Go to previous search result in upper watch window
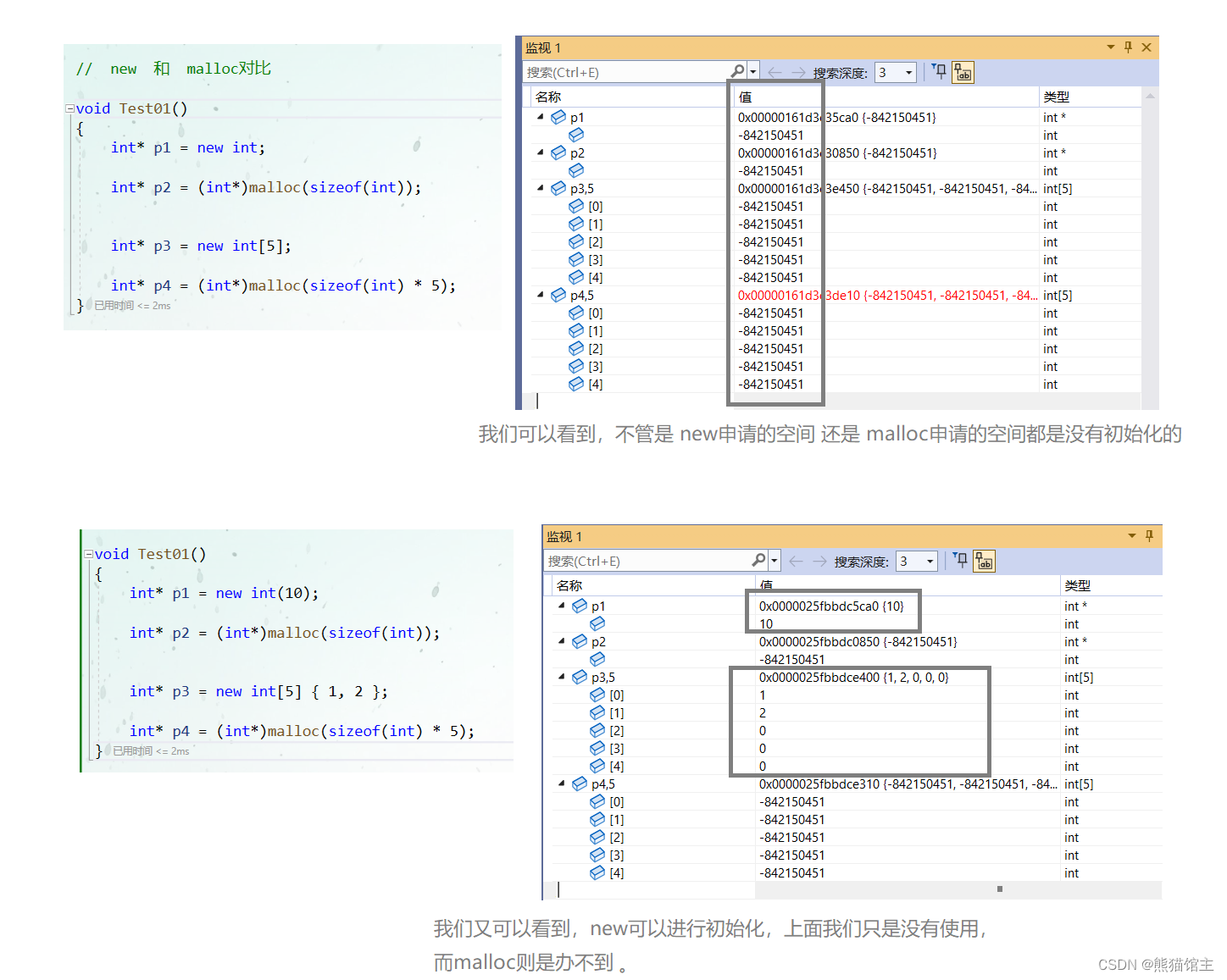 (775, 73)
